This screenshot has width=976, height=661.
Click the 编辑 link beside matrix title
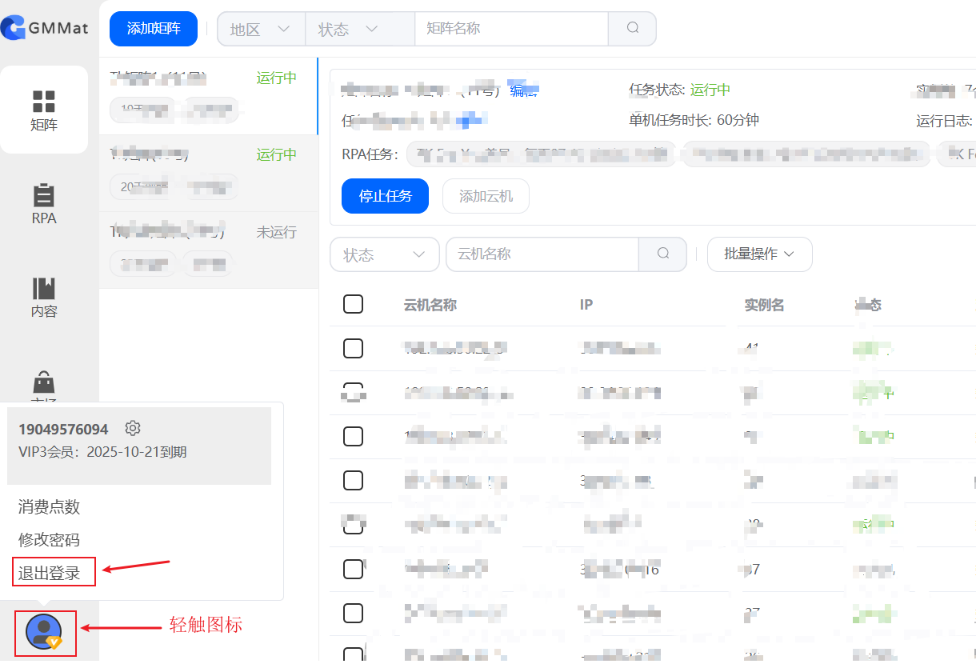(x=523, y=90)
